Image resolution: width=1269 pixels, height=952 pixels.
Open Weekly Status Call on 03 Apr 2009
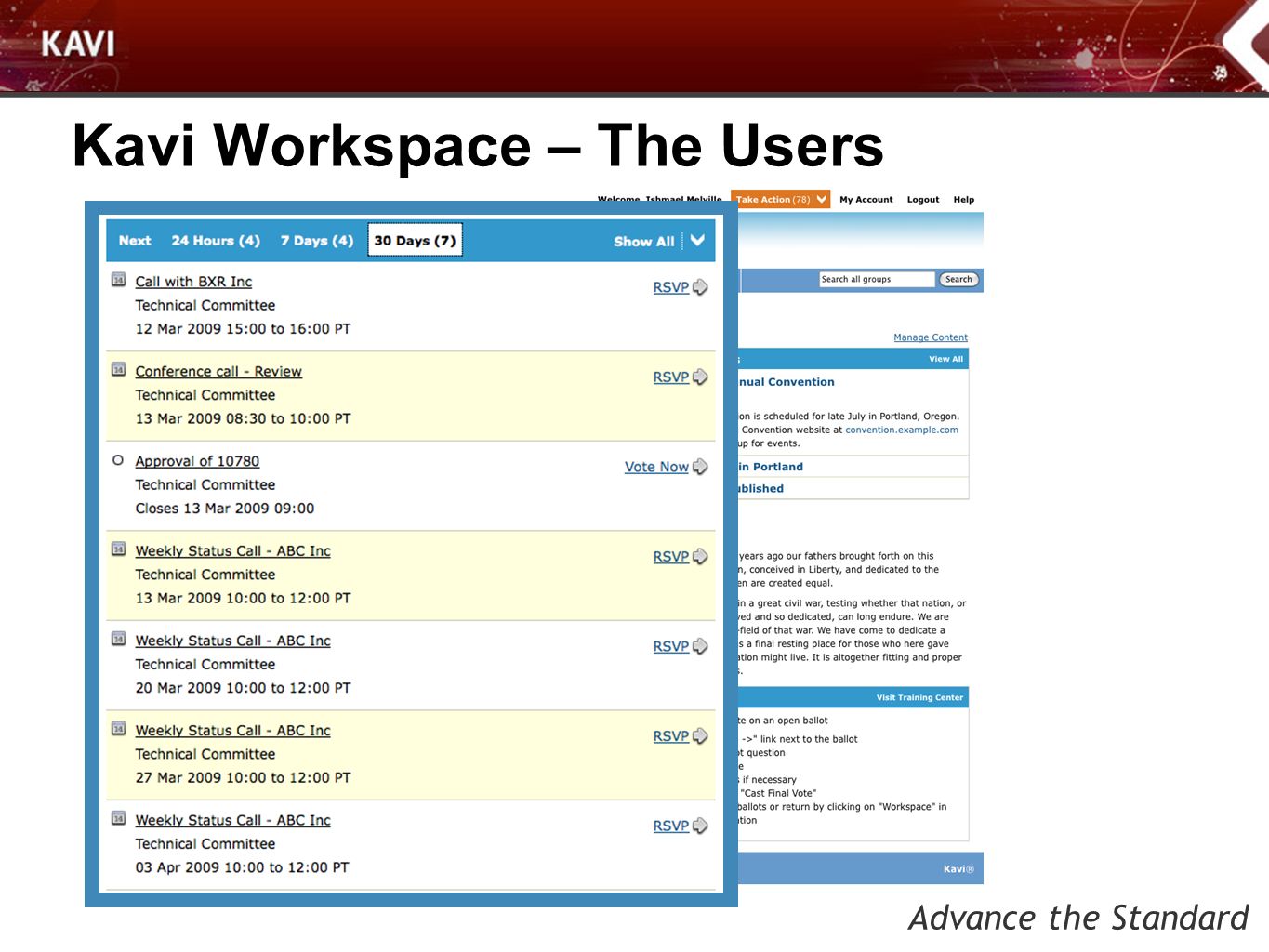(233, 820)
